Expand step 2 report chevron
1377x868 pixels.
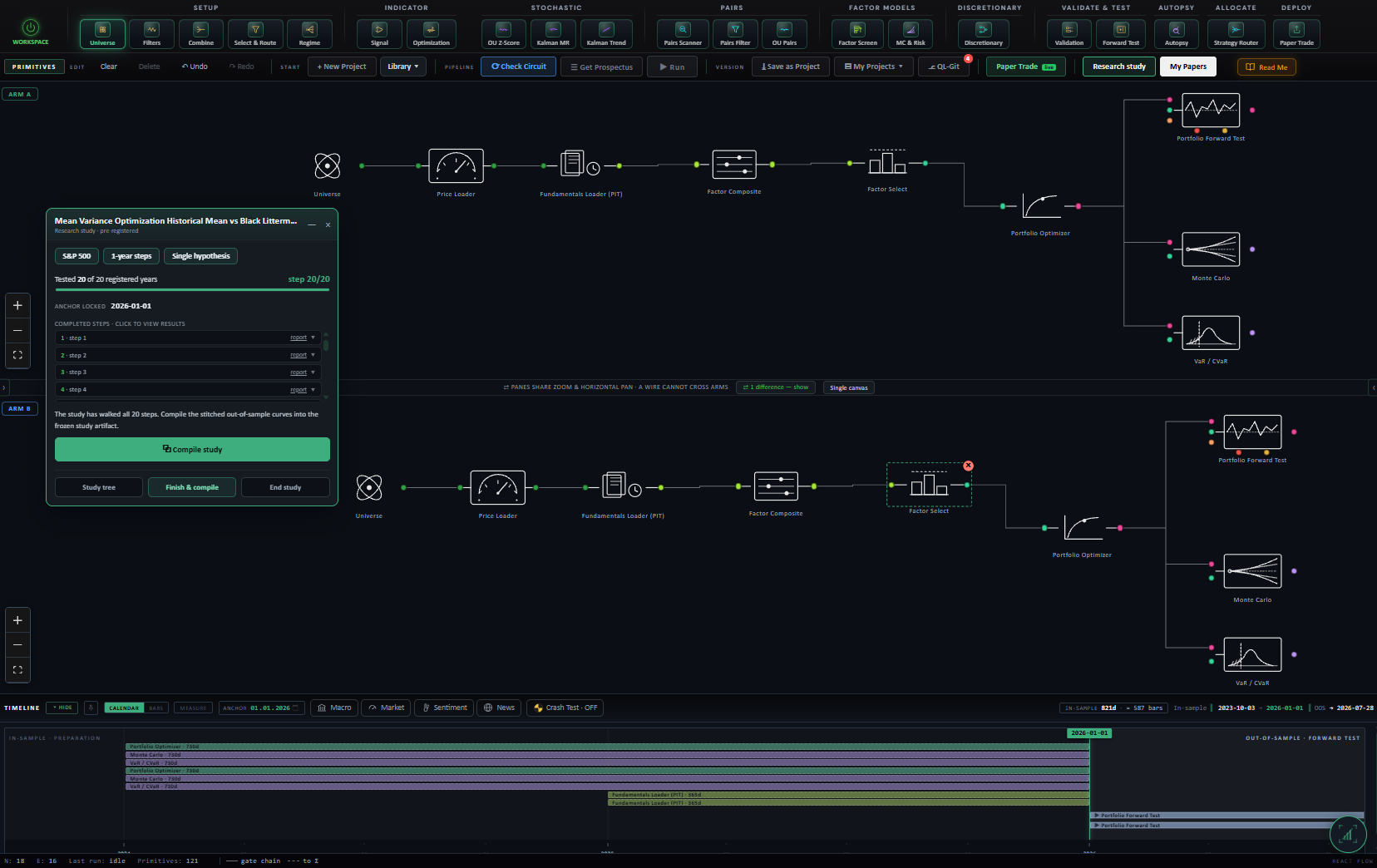tap(313, 355)
